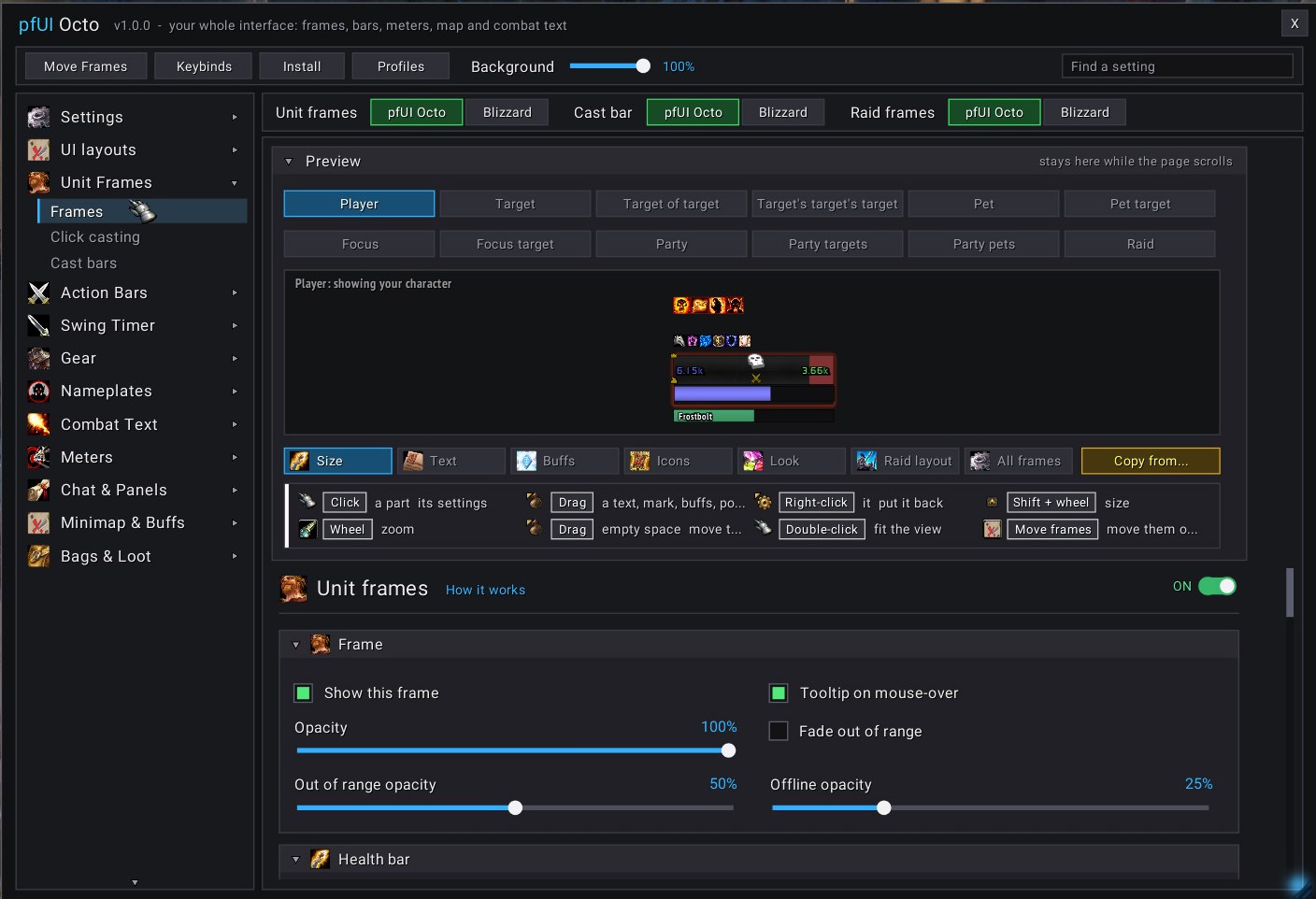This screenshot has width=1316, height=899.
Task: Open the How it works link
Action: 485,590
